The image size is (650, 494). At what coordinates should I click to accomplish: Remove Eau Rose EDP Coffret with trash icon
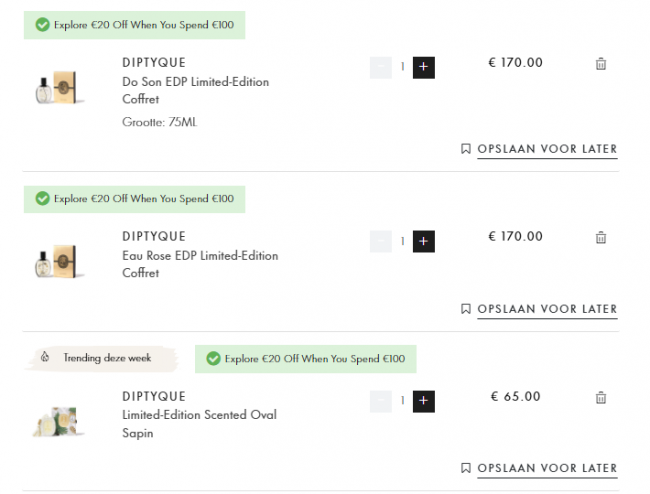[601, 238]
